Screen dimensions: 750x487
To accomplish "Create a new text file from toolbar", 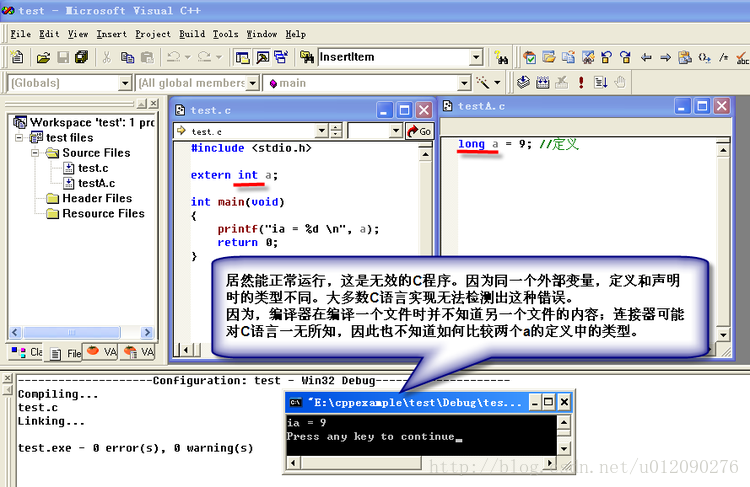I will pos(17,57).
